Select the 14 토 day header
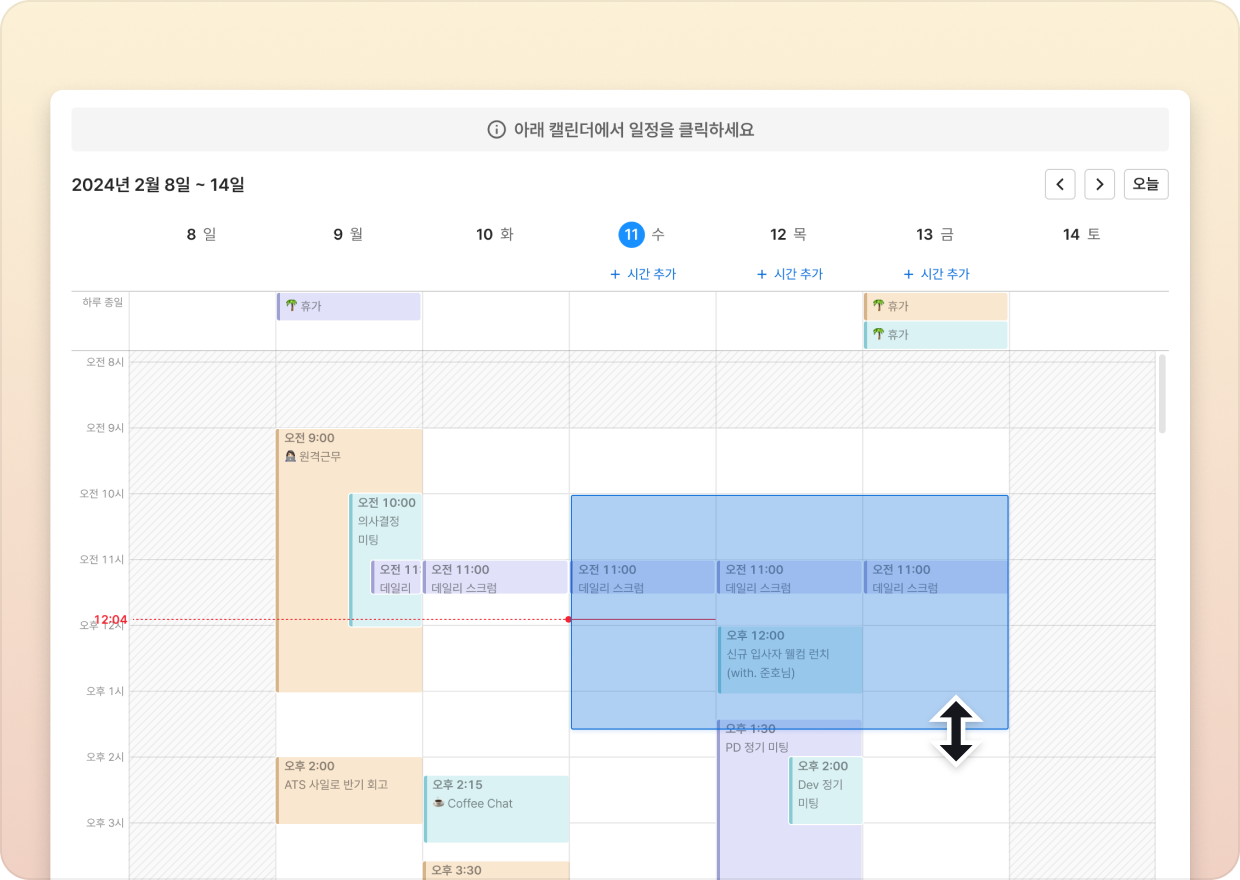Screen dimensions: 1240x880 [x=1082, y=234]
